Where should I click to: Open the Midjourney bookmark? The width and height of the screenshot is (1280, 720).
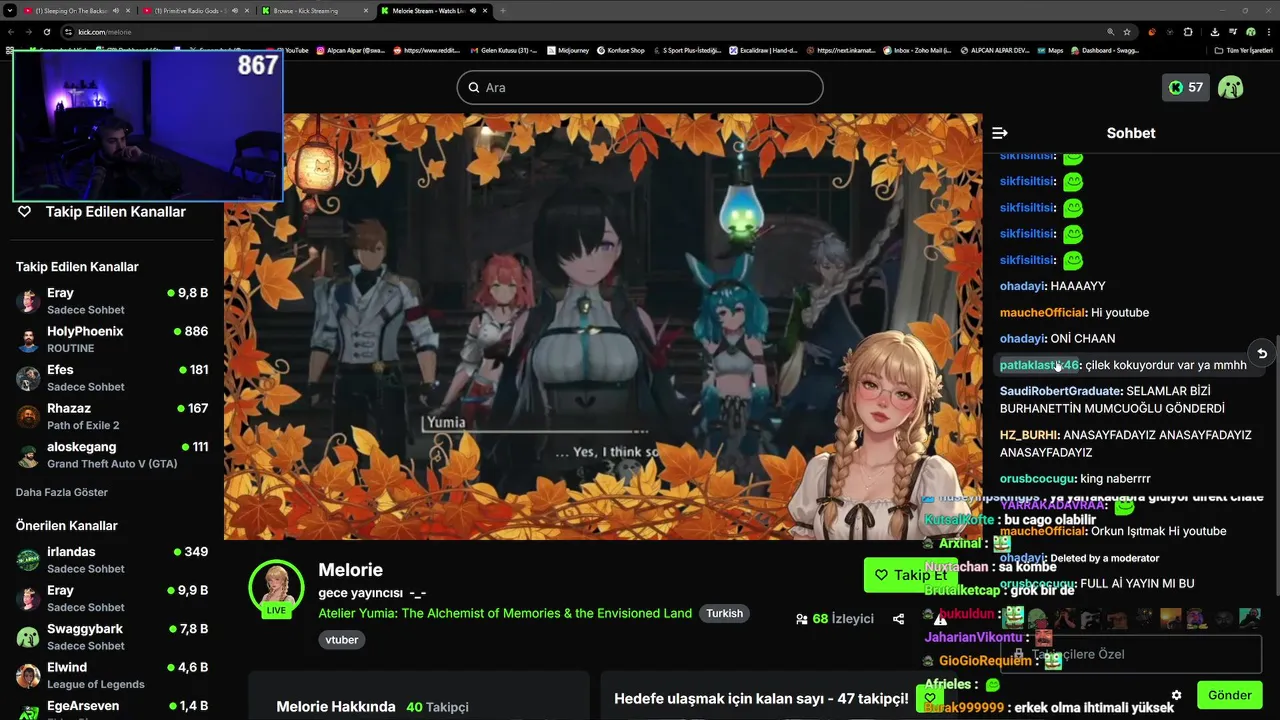pyautogui.click(x=566, y=50)
